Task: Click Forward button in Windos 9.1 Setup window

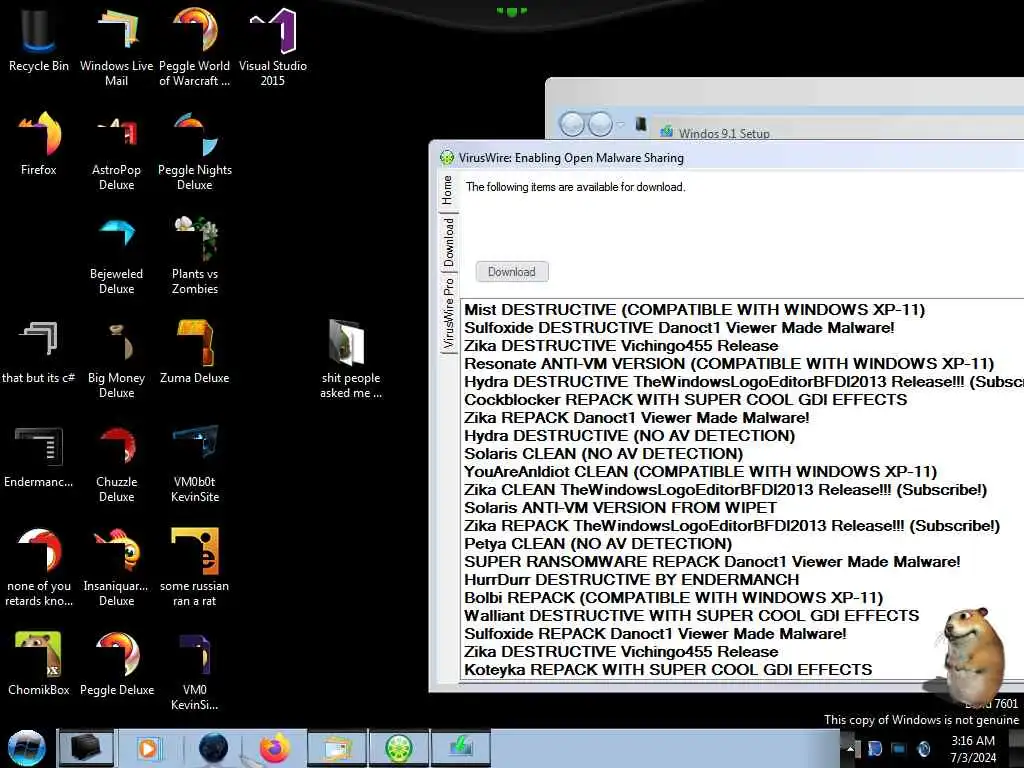Action: tap(600, 123)
